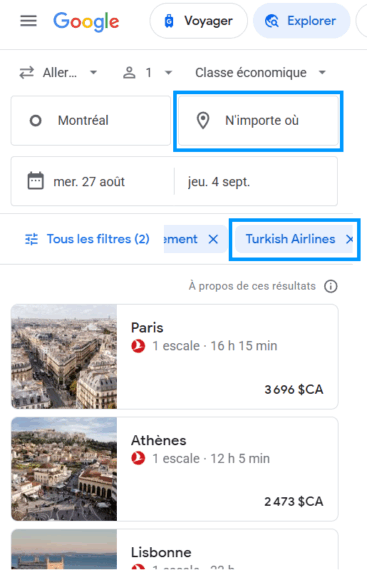The height and width of the screenshot is (575, 367).
Task: Remove the partially hidden 'ement' filter chip
Action: pos(213,239)
